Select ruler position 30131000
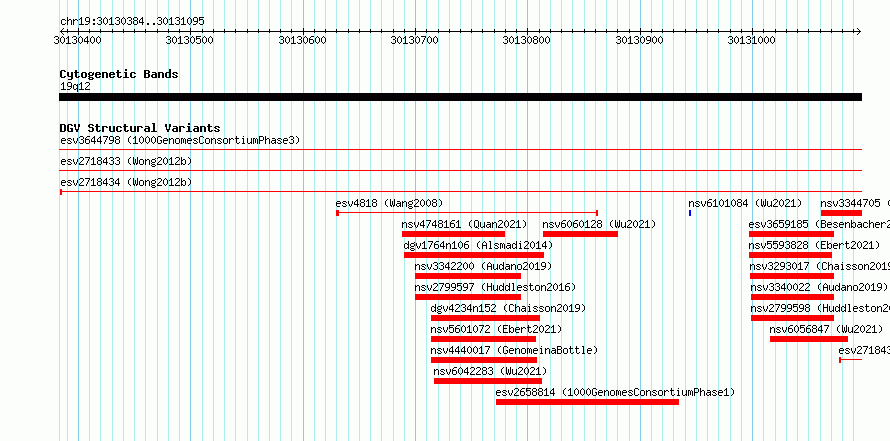Image resolution: width=890 pixels, height=441 pixels. pyautogui.click(x=752, y=40)
